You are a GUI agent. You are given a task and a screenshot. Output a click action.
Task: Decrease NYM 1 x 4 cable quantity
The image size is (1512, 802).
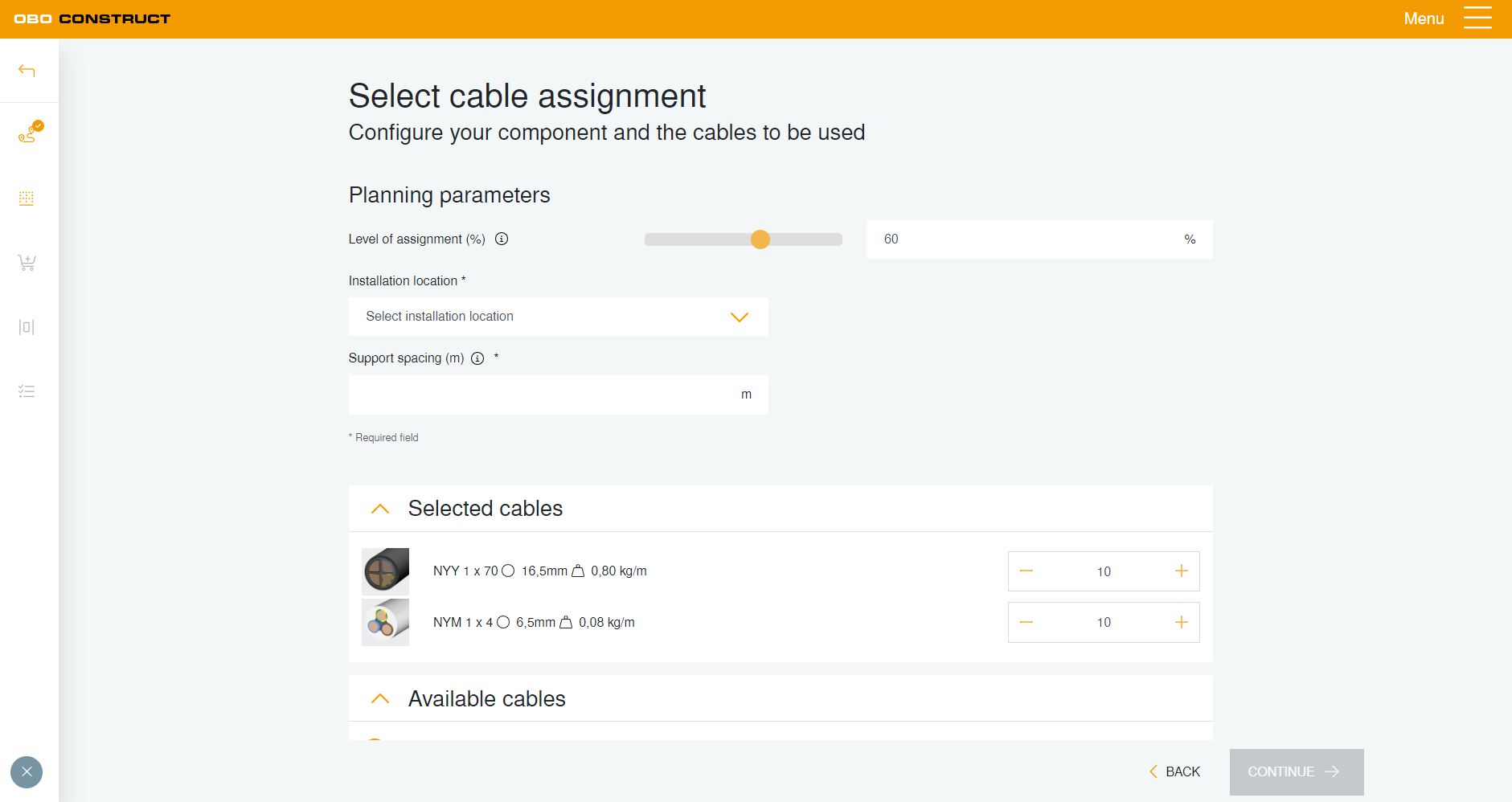[x=1026, y=622]
